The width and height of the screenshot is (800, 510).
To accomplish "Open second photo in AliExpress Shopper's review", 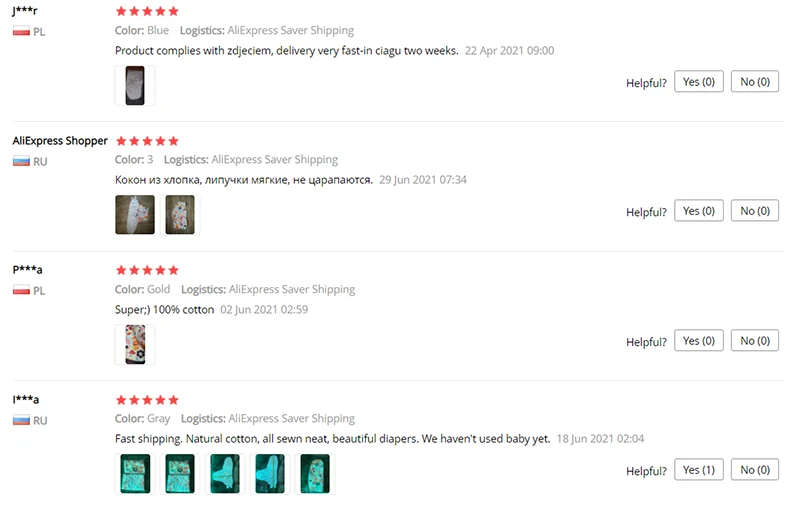I will (x=180, y=215).
